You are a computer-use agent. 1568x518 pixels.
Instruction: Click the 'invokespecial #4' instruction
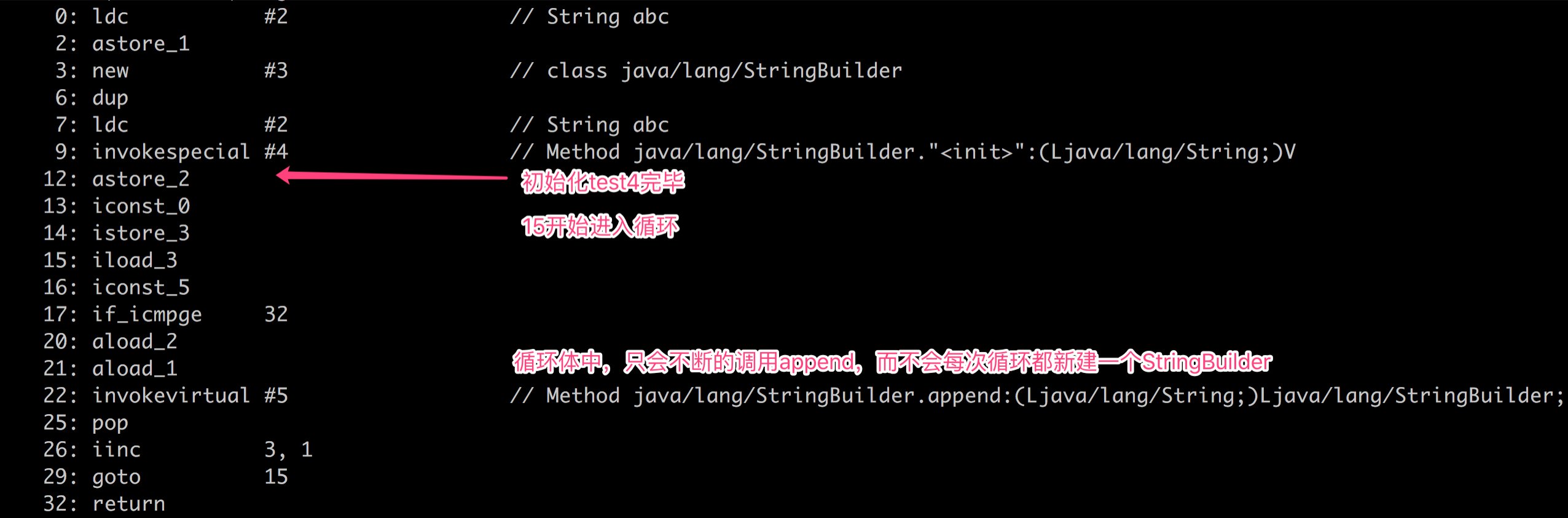pos(190,152)
